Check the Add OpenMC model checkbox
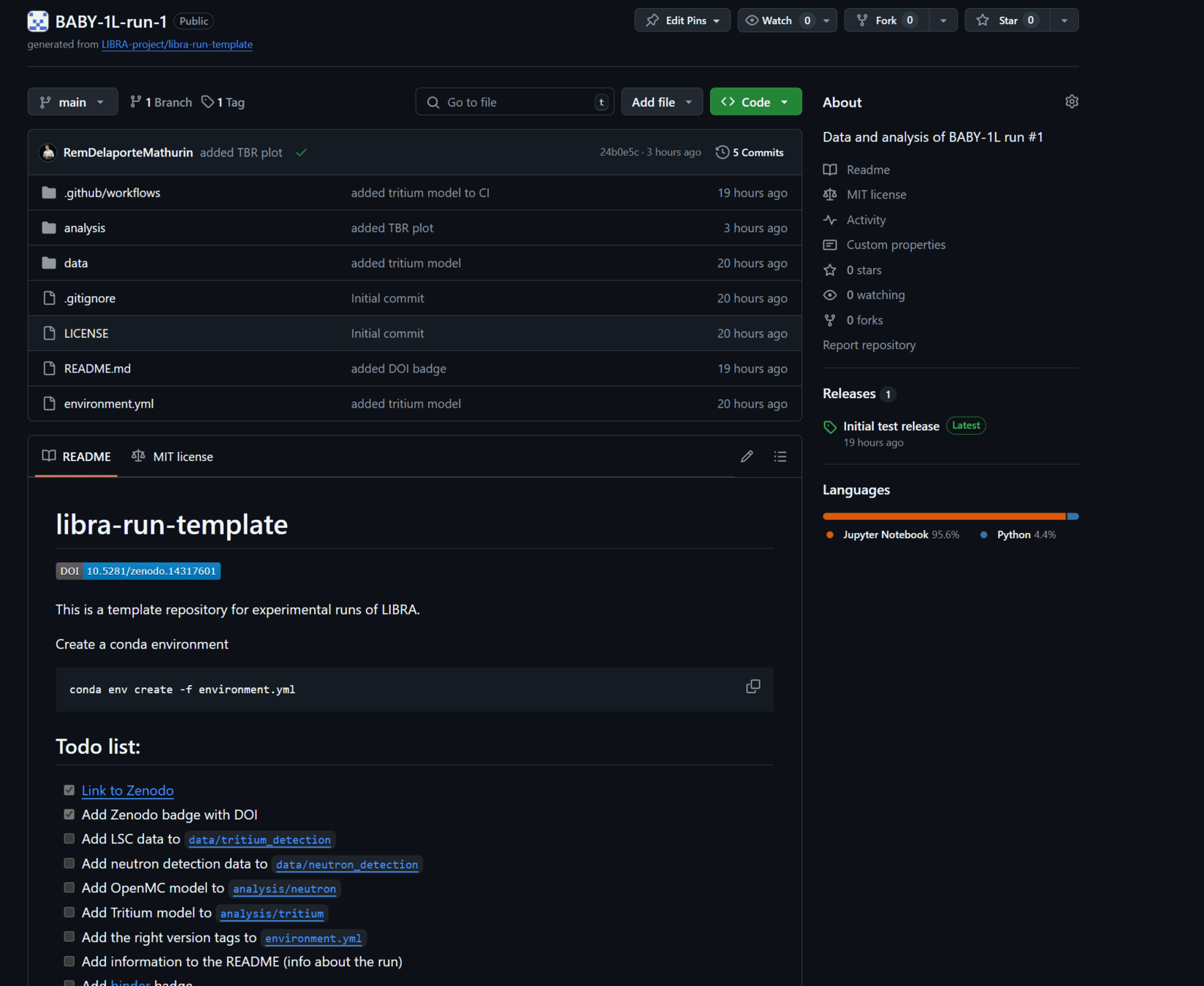Screen dimensions: 1204x986 pos(69,887)
